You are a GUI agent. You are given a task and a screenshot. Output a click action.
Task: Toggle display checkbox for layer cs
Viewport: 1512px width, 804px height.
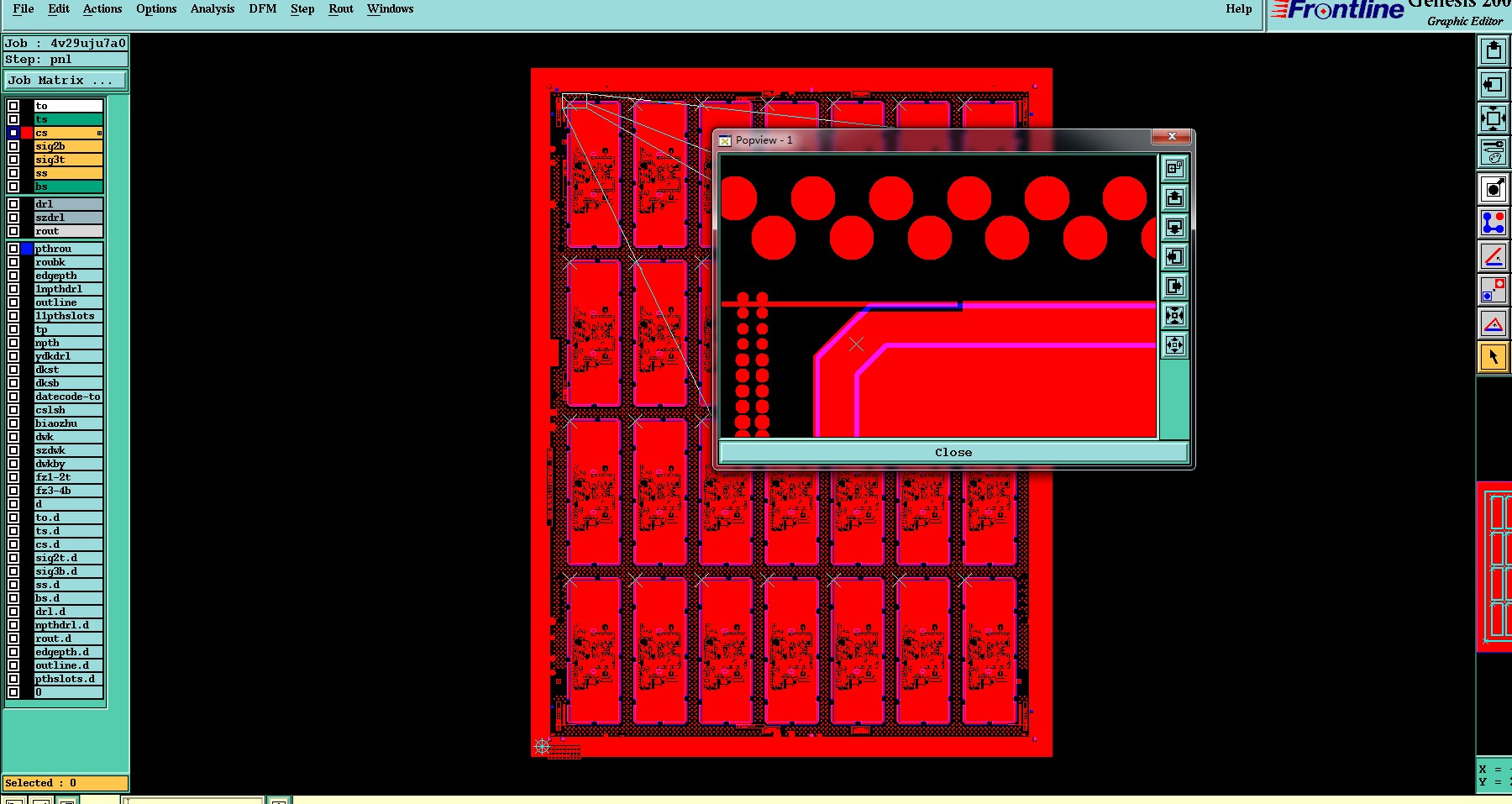click(x=13, y=133)
